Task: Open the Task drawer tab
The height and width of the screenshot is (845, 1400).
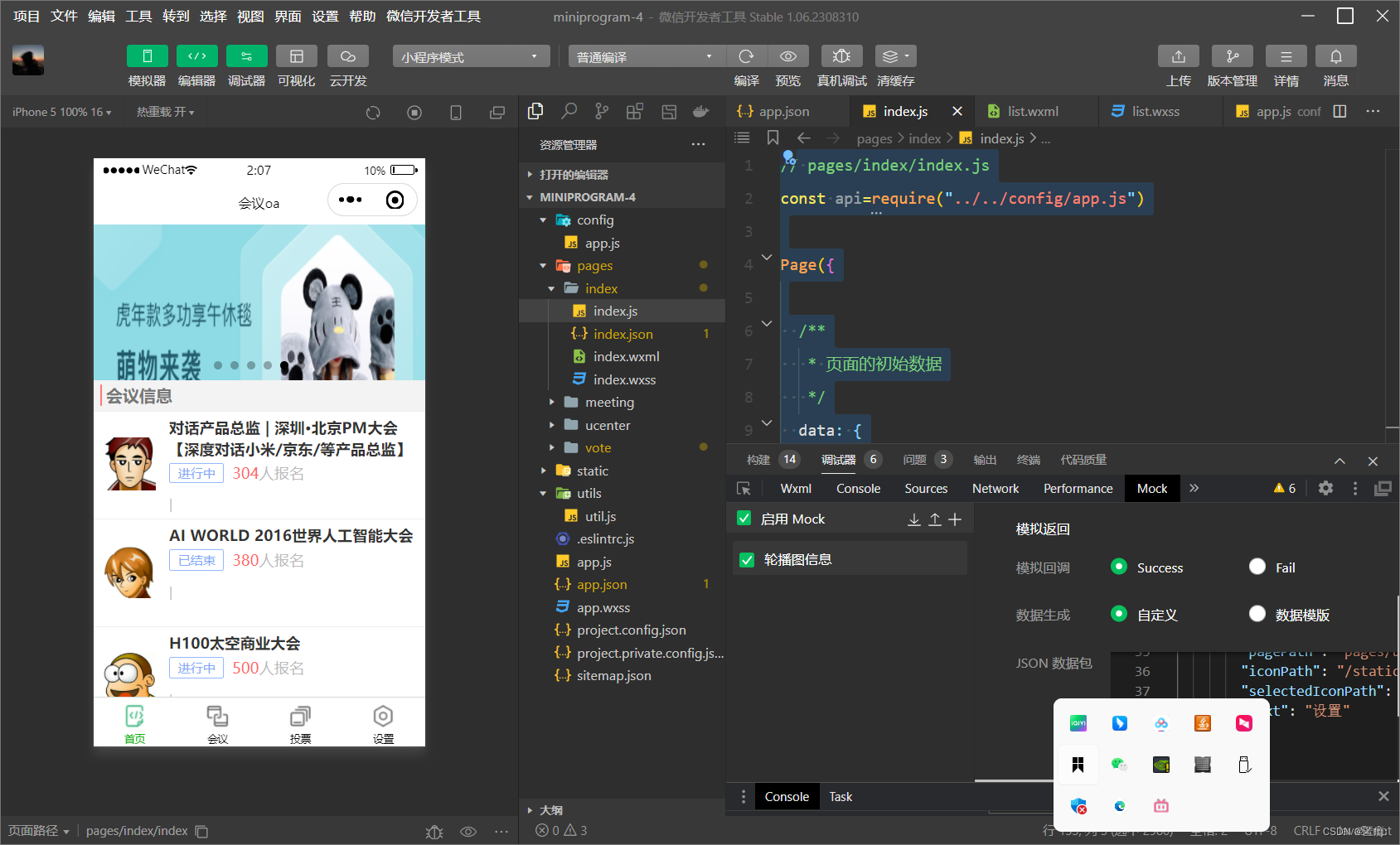Action: click(x=840, y=796)
